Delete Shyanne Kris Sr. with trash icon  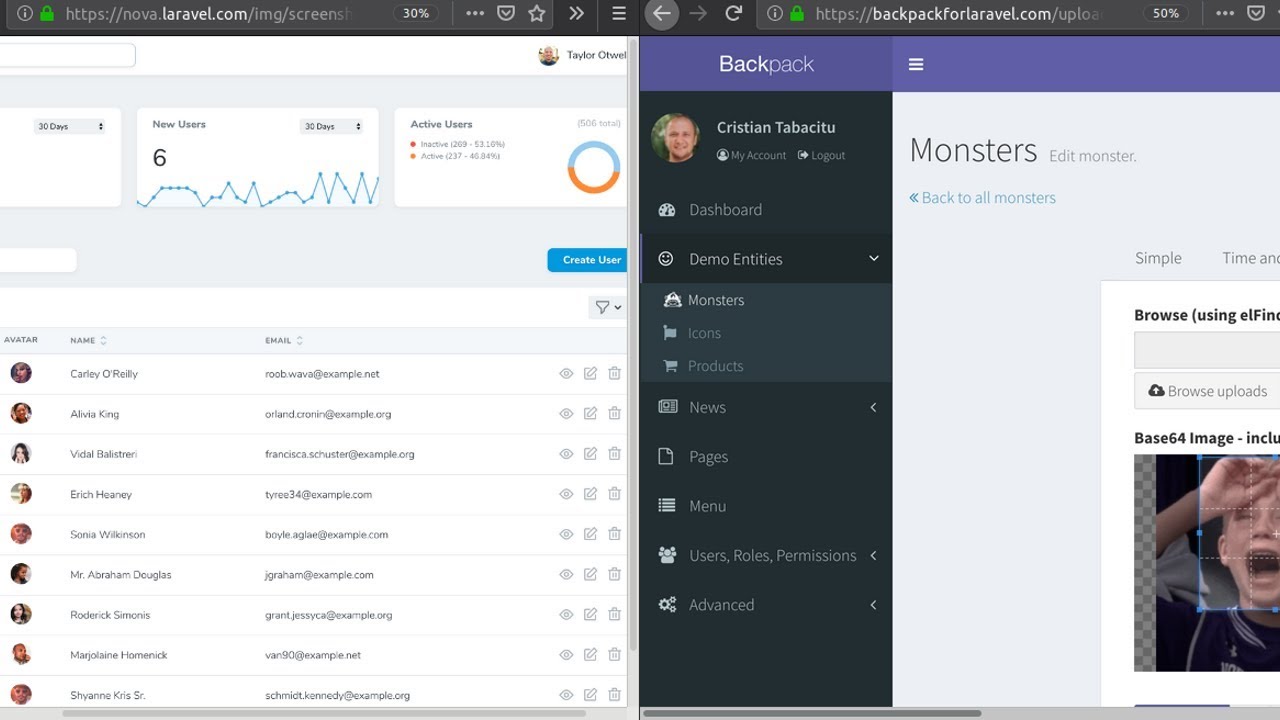pyautogui.click(x=614, y=695)
